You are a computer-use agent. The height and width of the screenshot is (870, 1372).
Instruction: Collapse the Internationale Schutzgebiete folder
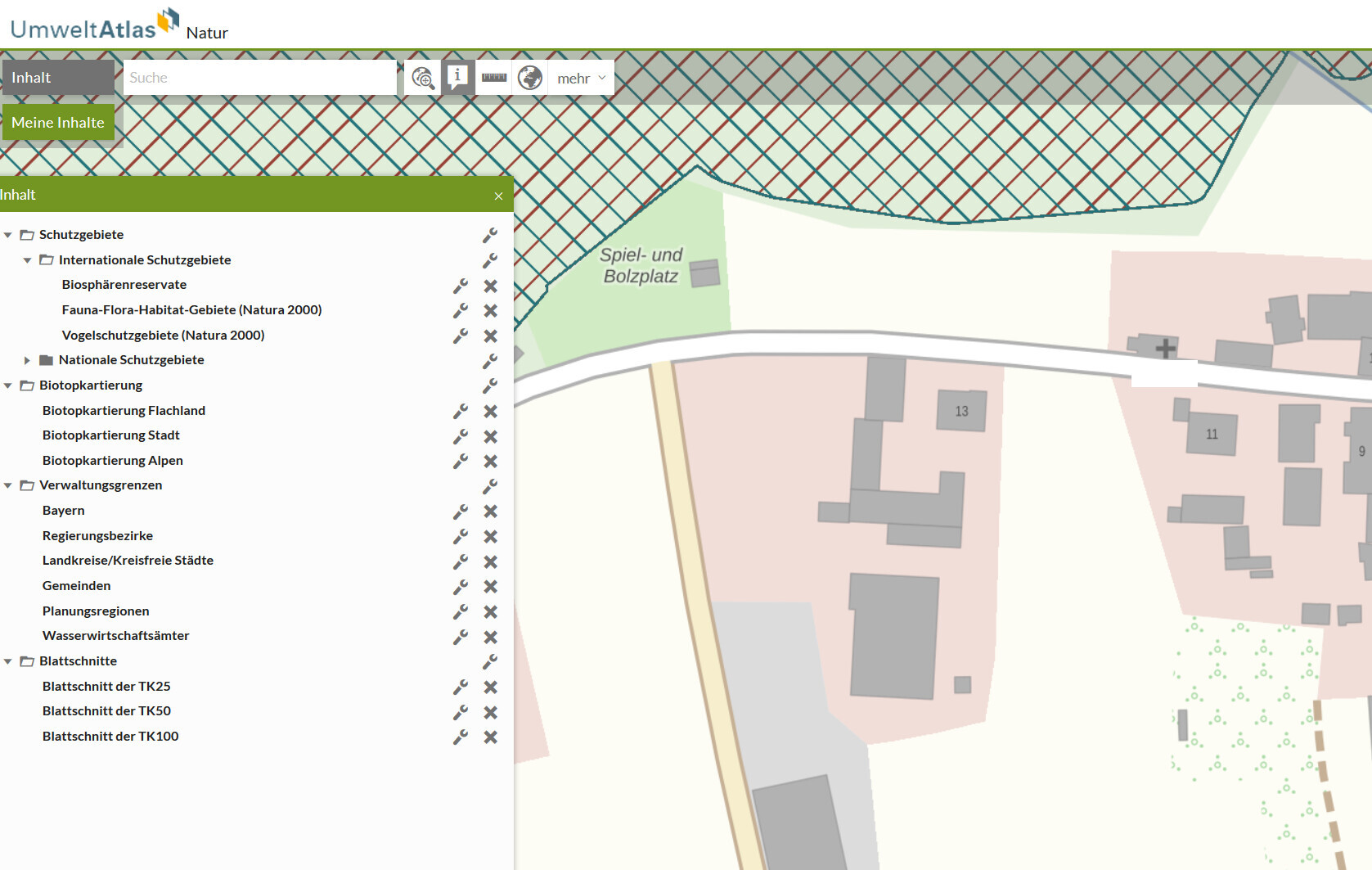pyautogui.click(x=27, y=260)
